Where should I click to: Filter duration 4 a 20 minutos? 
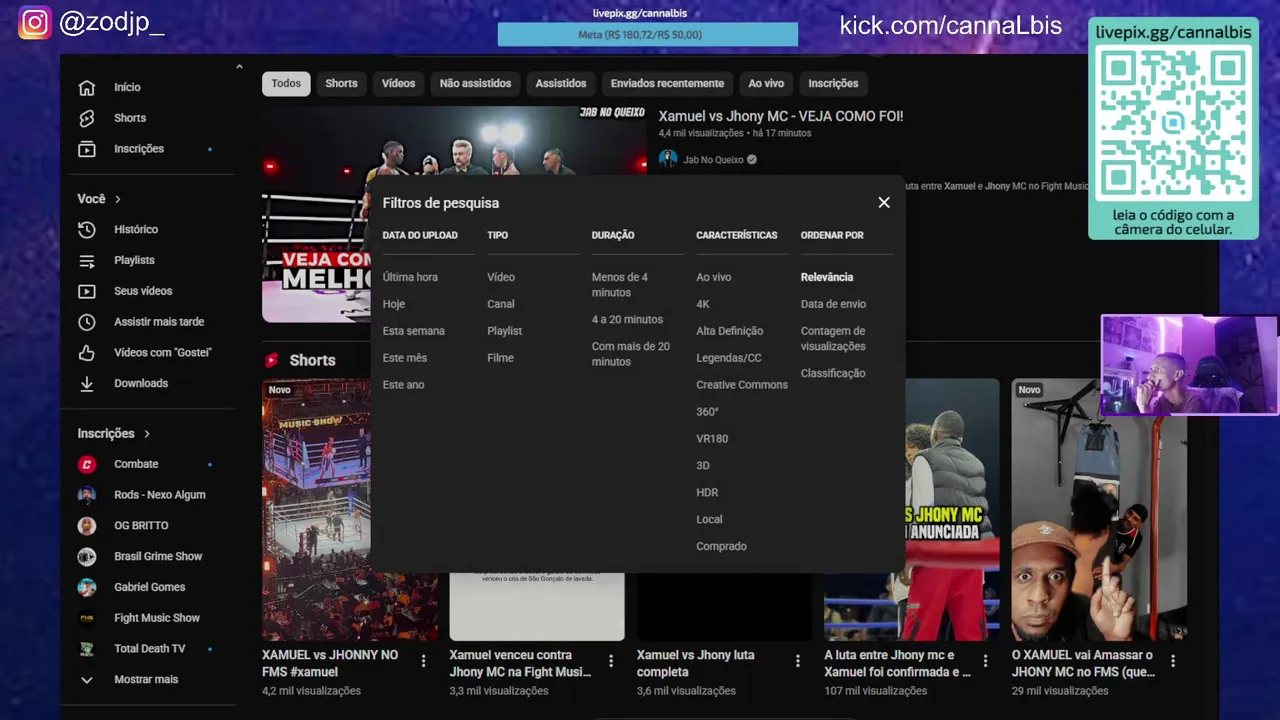click(x=627, y=320)
